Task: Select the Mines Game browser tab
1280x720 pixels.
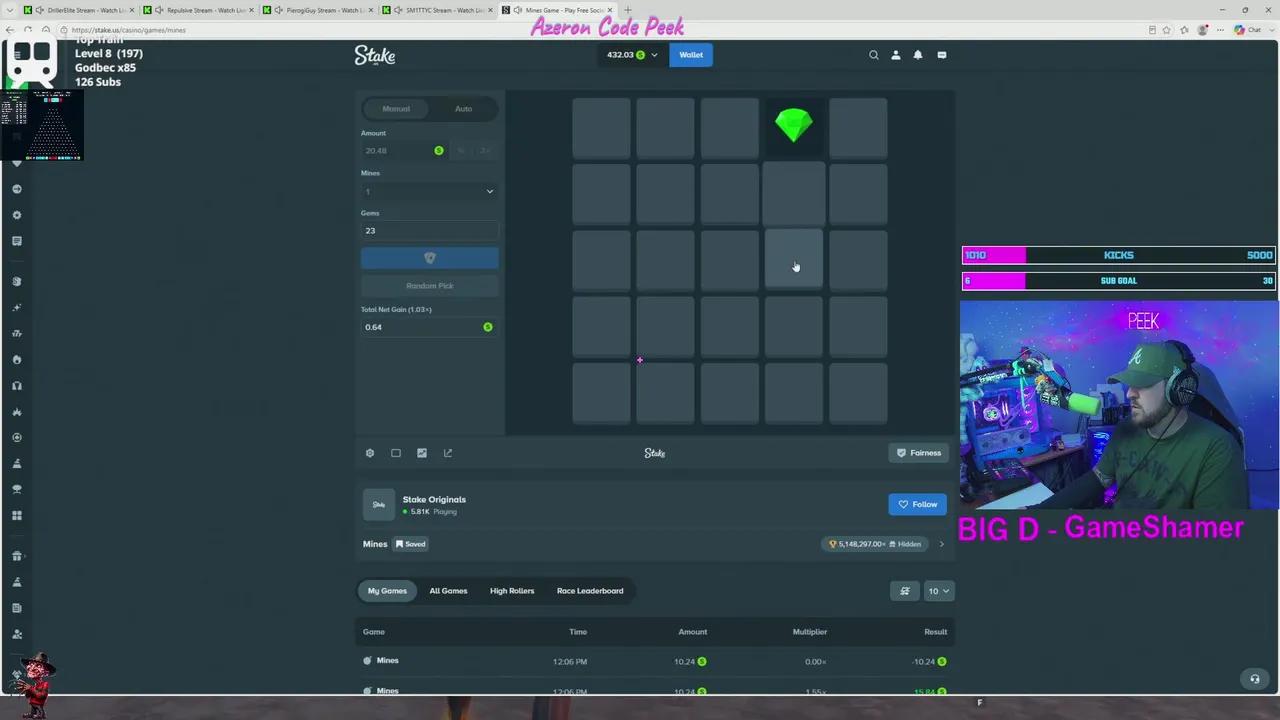Action: click(558, 10)
